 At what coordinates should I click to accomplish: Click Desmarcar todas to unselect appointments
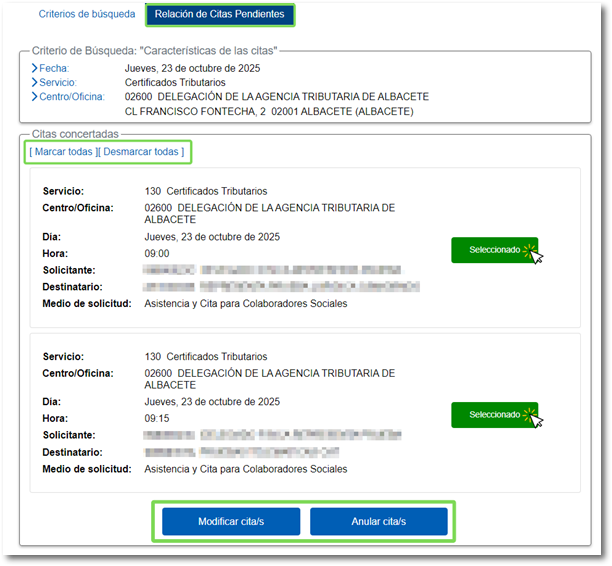click(x=141, y=152)
